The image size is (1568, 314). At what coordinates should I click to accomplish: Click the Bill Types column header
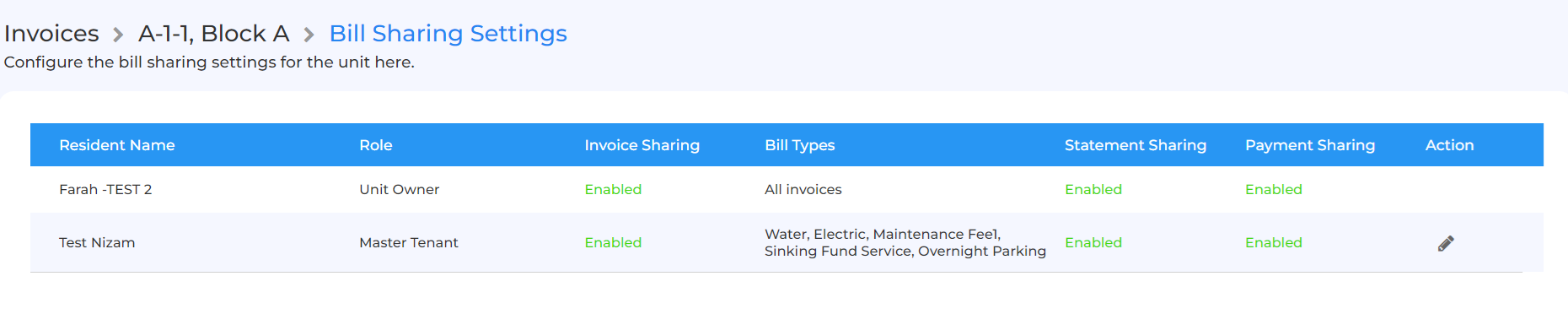point(800,145)
